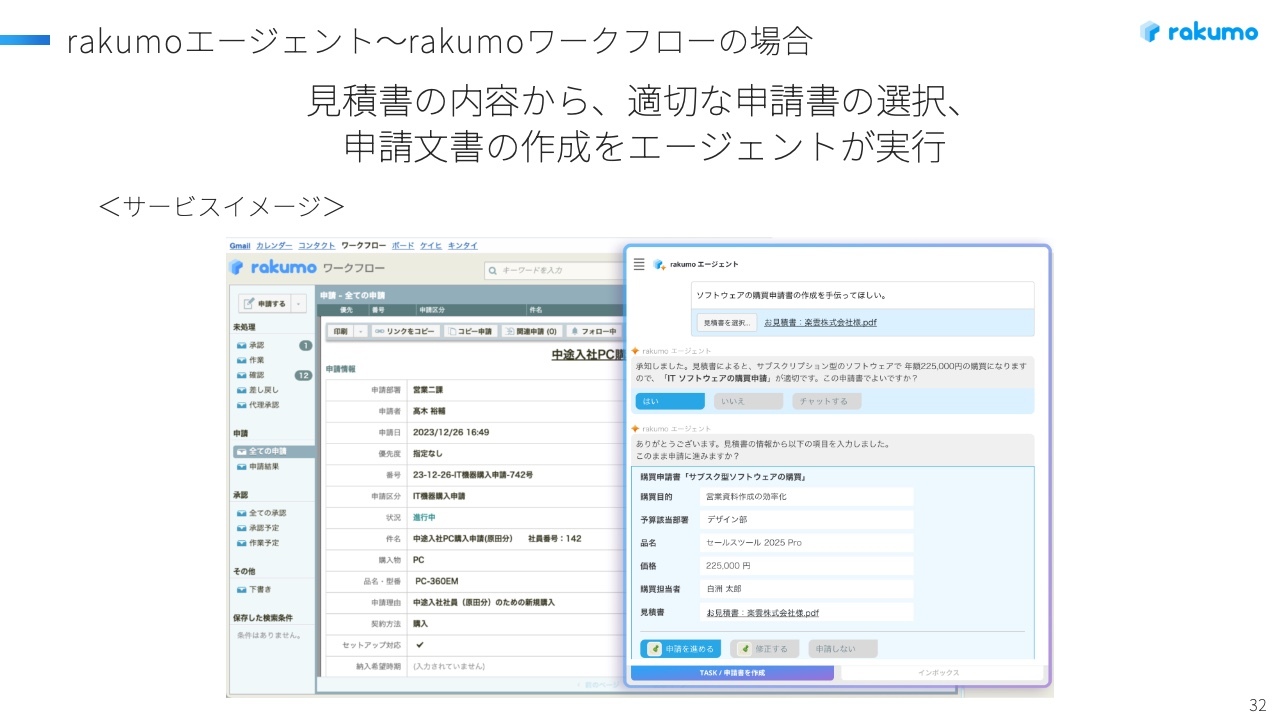
Task: Open the 印刷 dropdown arrow
Action: [360, 331]
